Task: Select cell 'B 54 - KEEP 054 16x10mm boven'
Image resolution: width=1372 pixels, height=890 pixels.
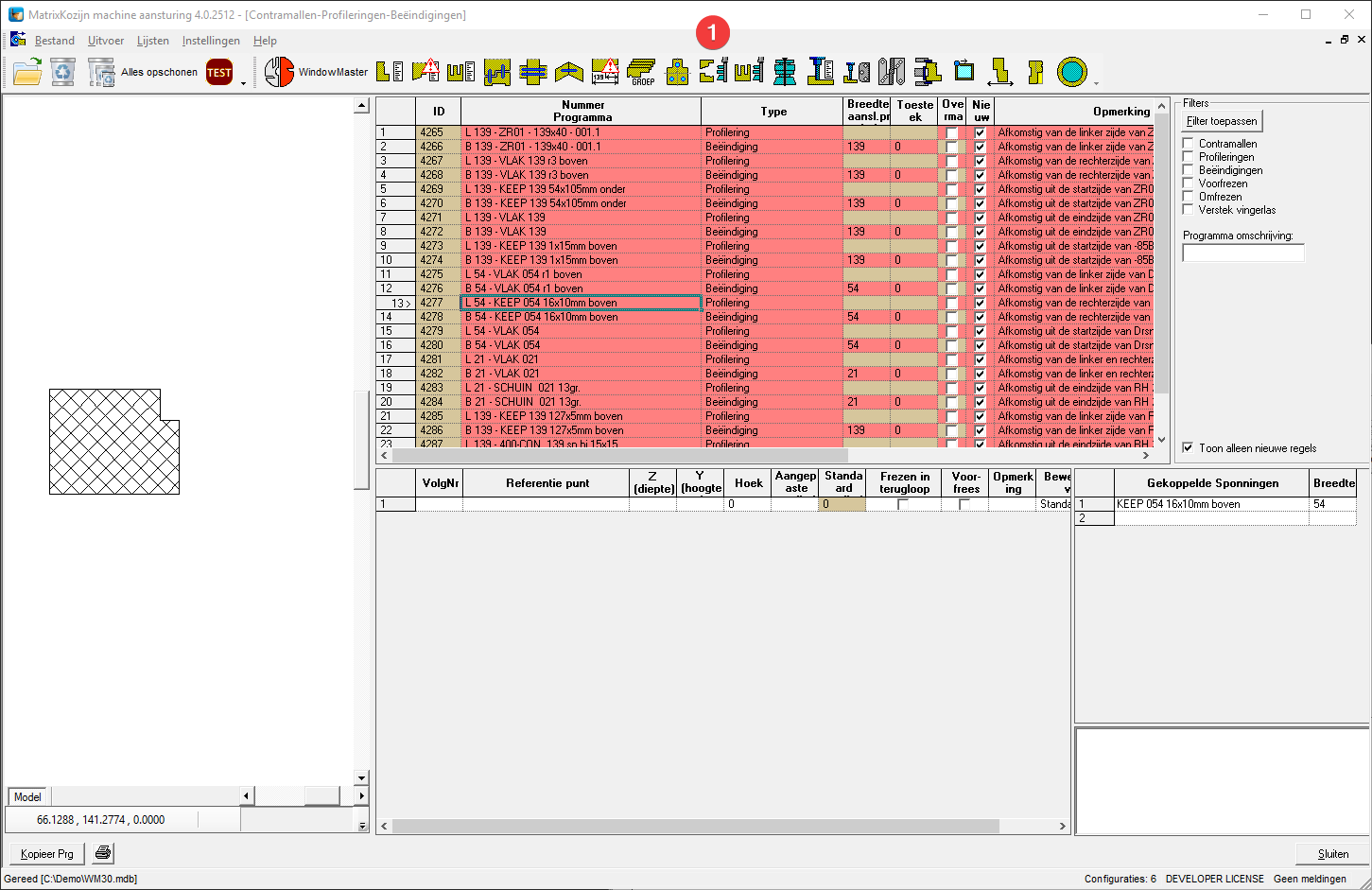Action: (581, 317)
